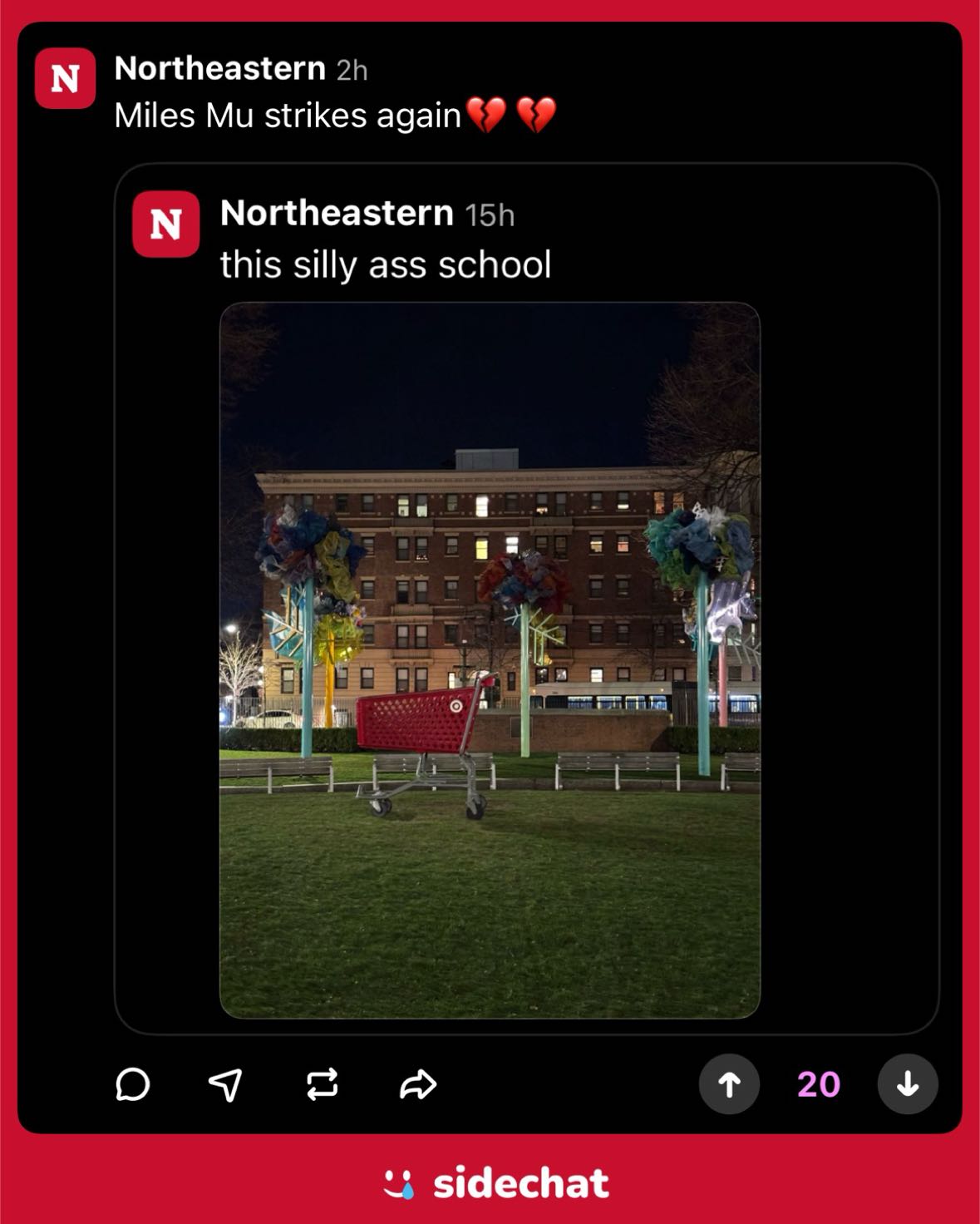Open the comment bubble icon
The width and height of the screenshot is (980, 1224).
(x=133, y=1084)
